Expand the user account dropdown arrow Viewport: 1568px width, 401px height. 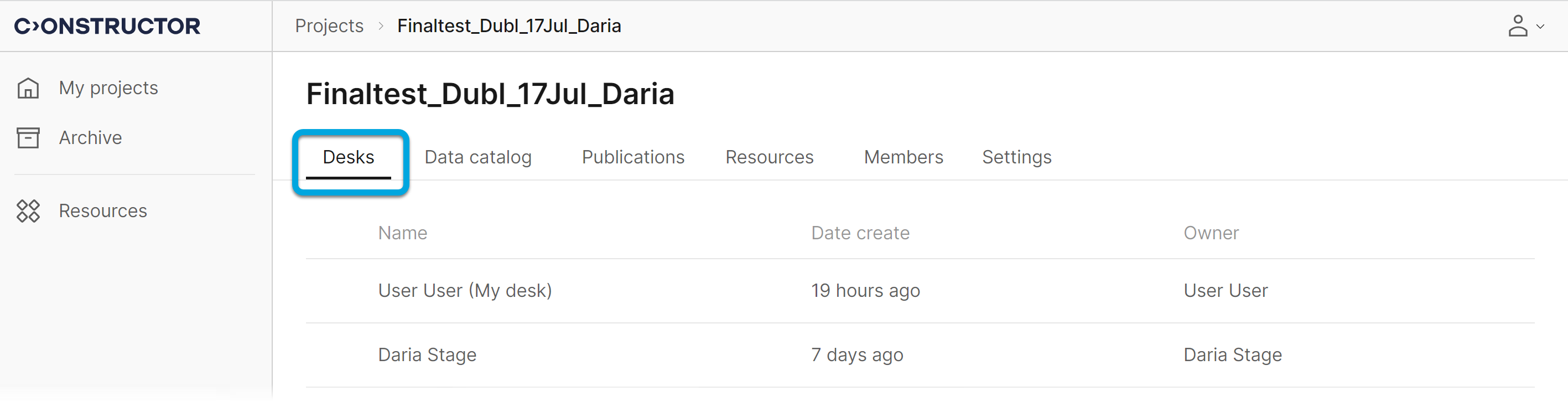(x=1540, y=27)
